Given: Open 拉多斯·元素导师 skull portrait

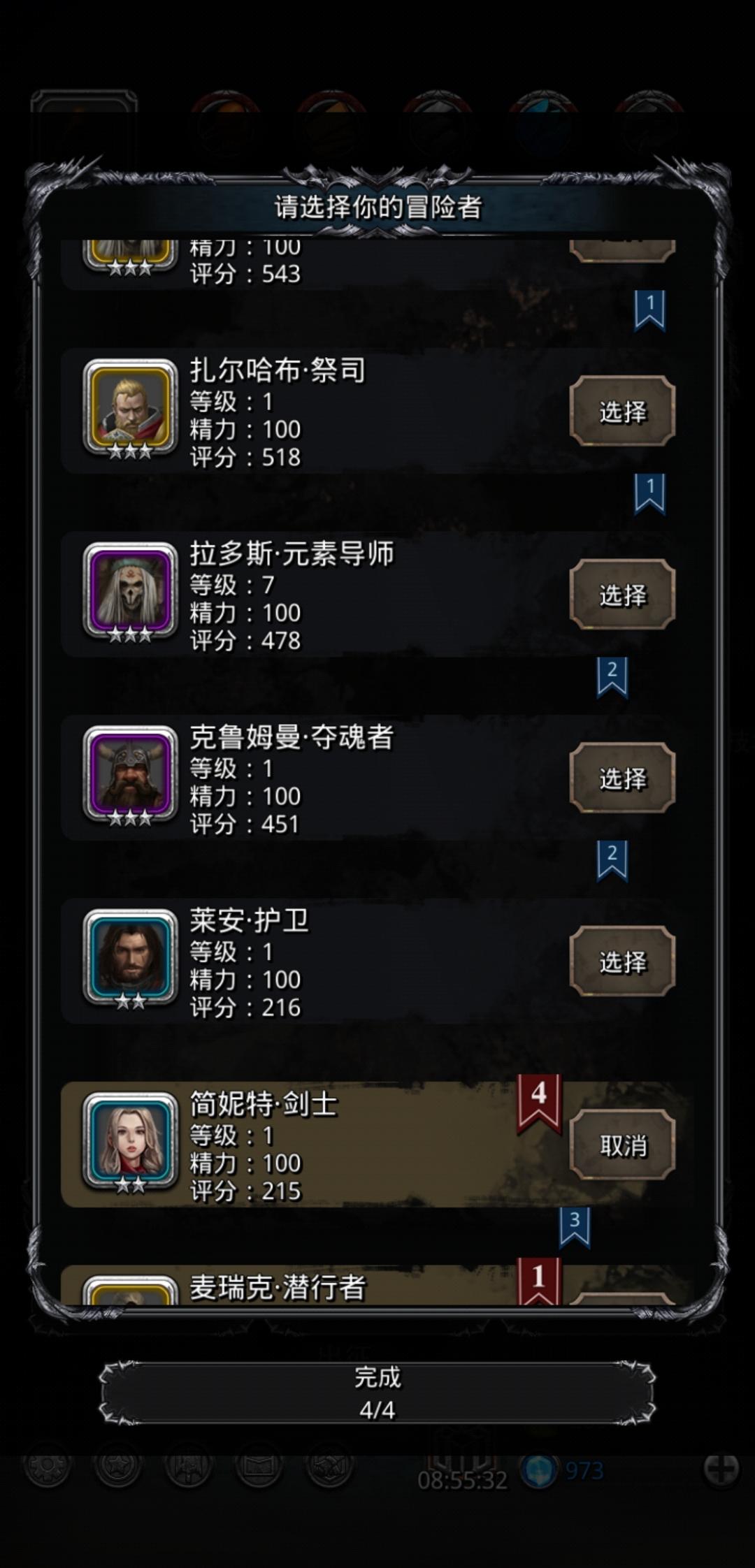Looking at the screenshot, I should click(130, 592).
